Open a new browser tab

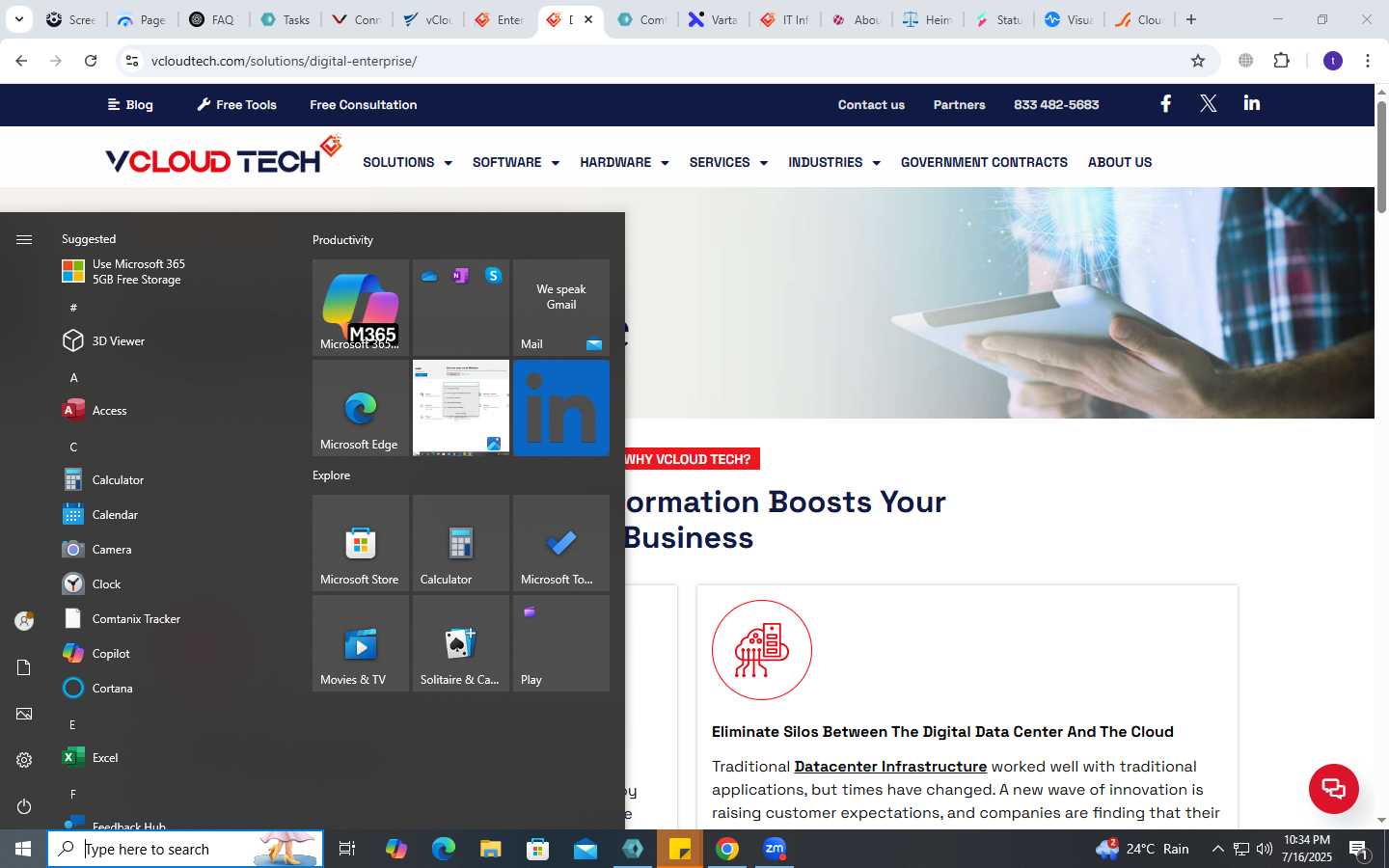1191,19
